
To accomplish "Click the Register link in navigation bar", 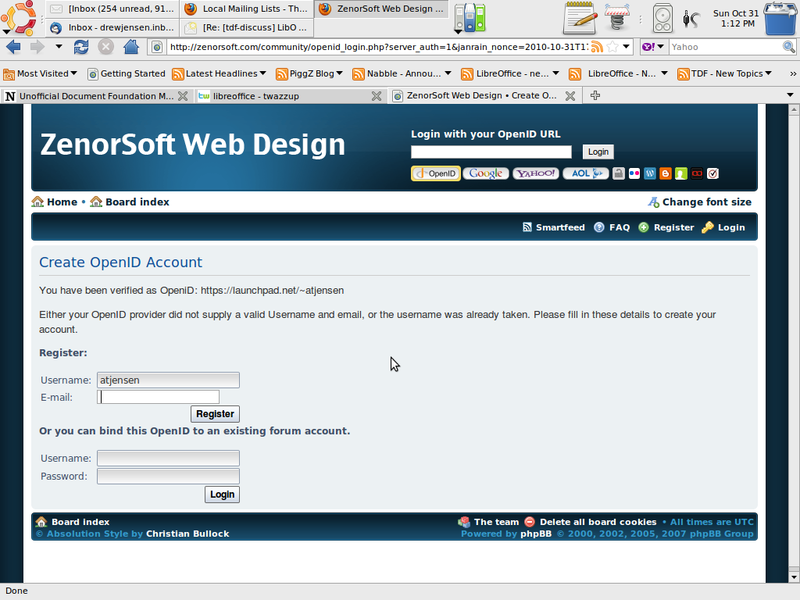I will [666, 228].
